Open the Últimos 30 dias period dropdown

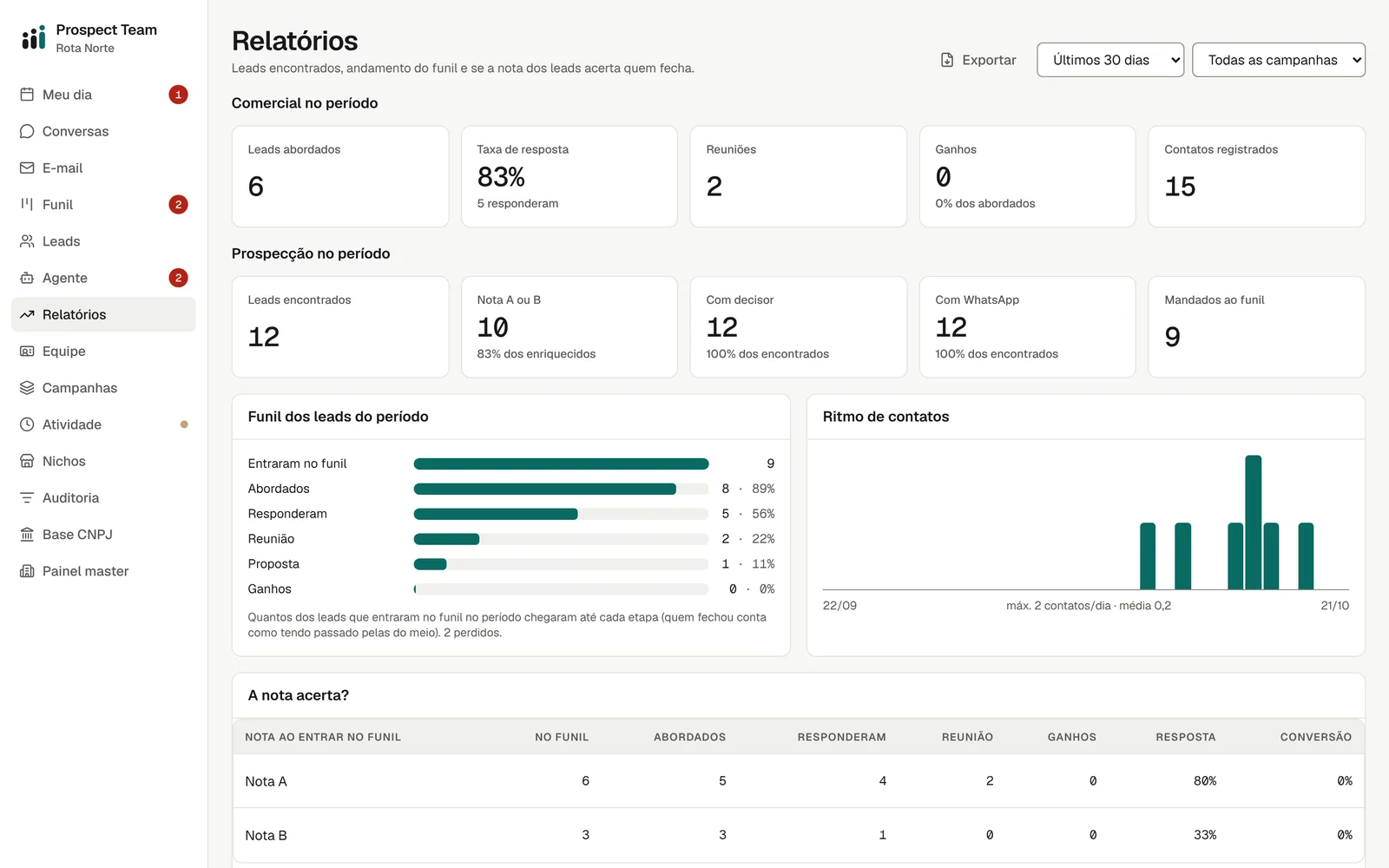tap(1110, 60)
